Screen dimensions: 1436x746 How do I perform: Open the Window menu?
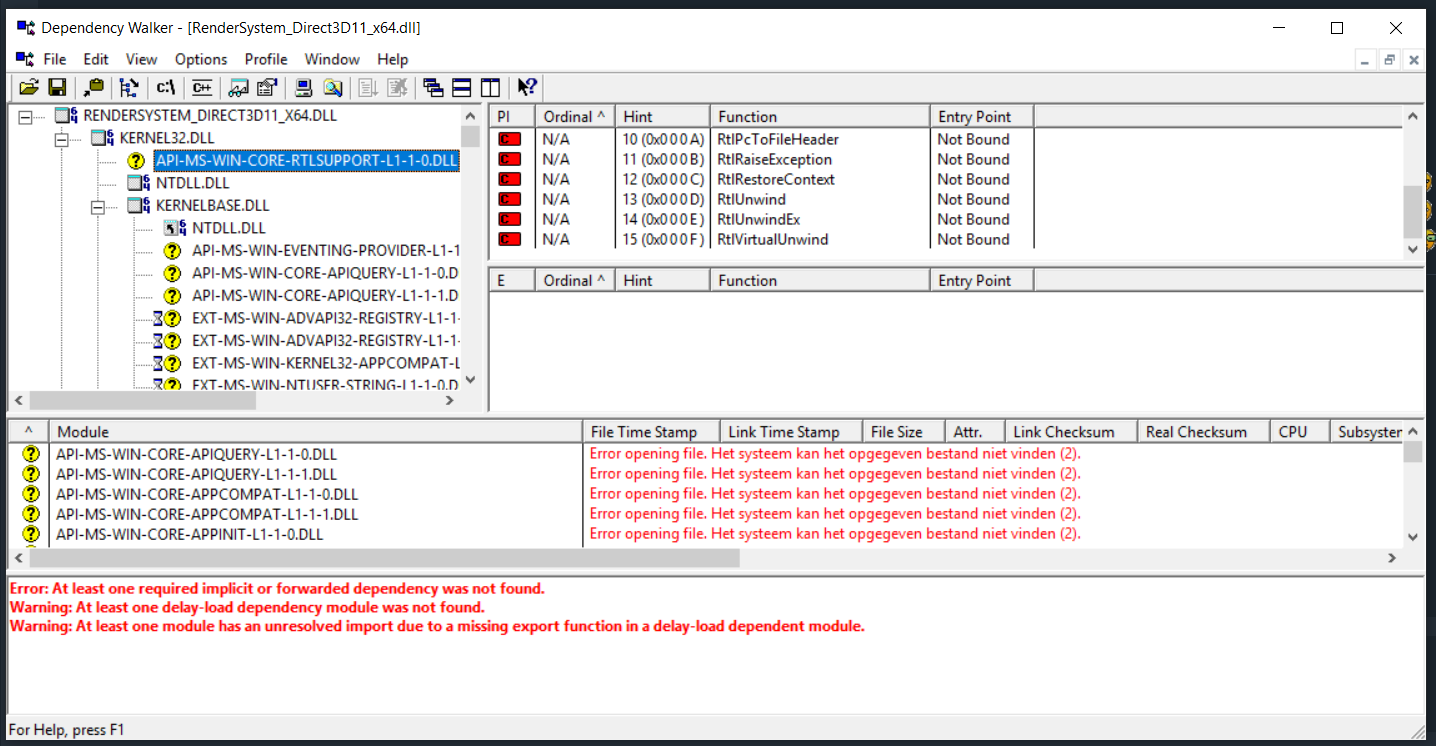[332, 59]
